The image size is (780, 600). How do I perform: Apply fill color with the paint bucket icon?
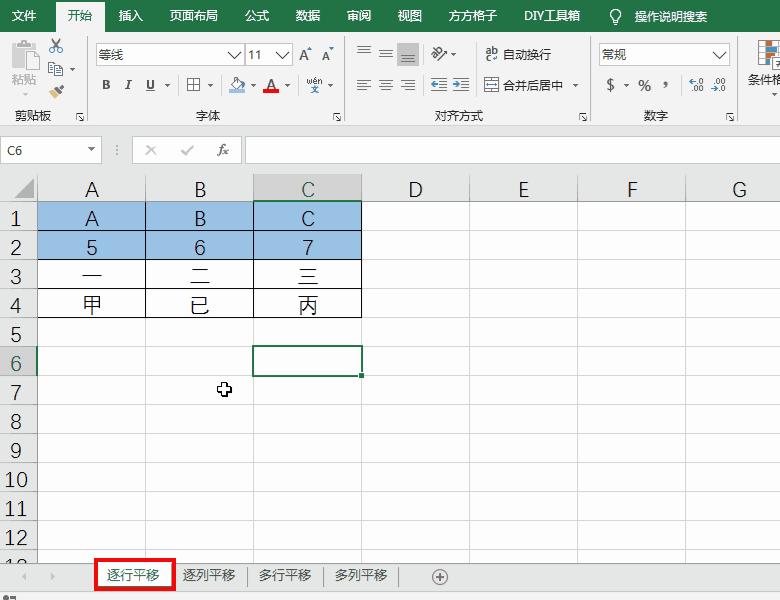click(237, 85)
